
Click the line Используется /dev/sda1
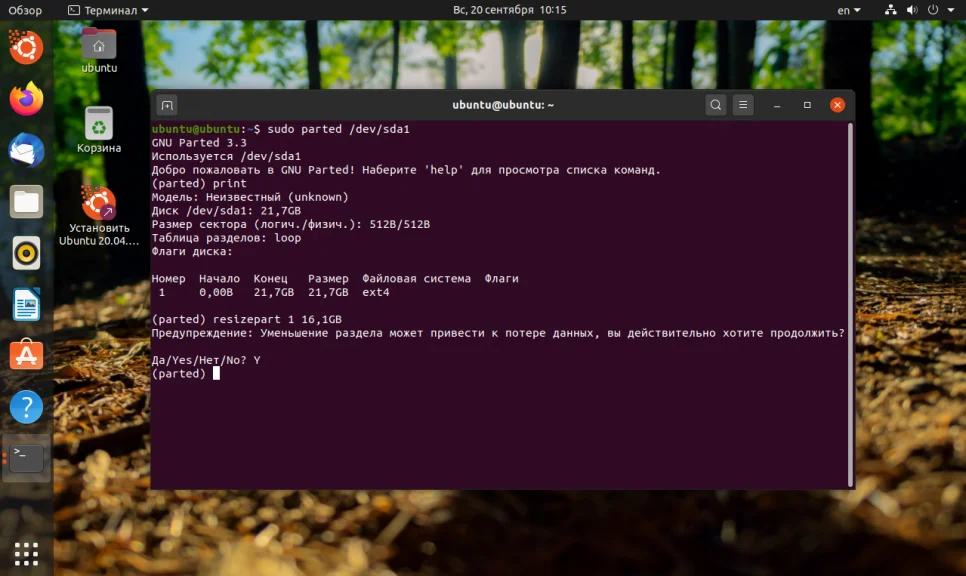click(x=226, y=156)
